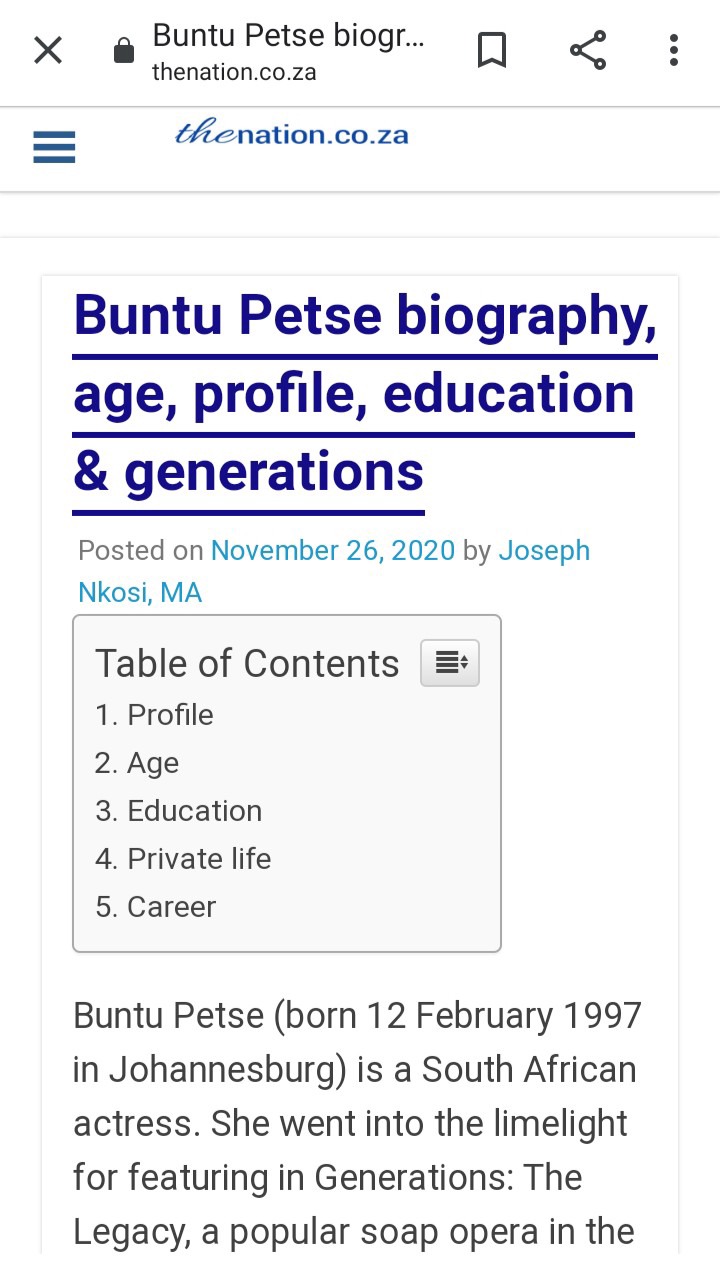
Task: Open the share icon in the top bar
Action: [x=588, y=50]
